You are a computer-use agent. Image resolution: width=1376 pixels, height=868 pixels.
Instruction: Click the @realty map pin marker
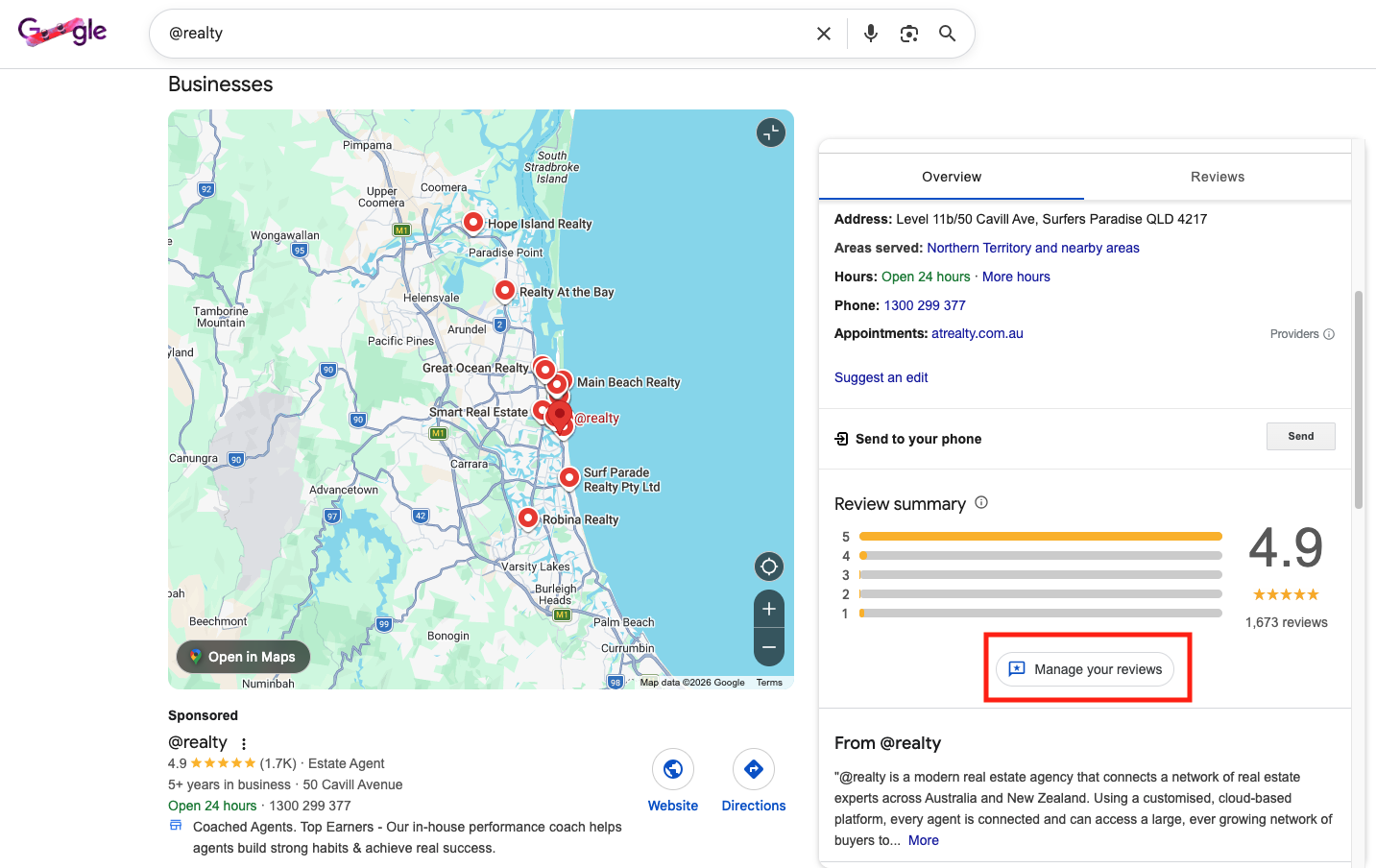click(x=560, y=415)
